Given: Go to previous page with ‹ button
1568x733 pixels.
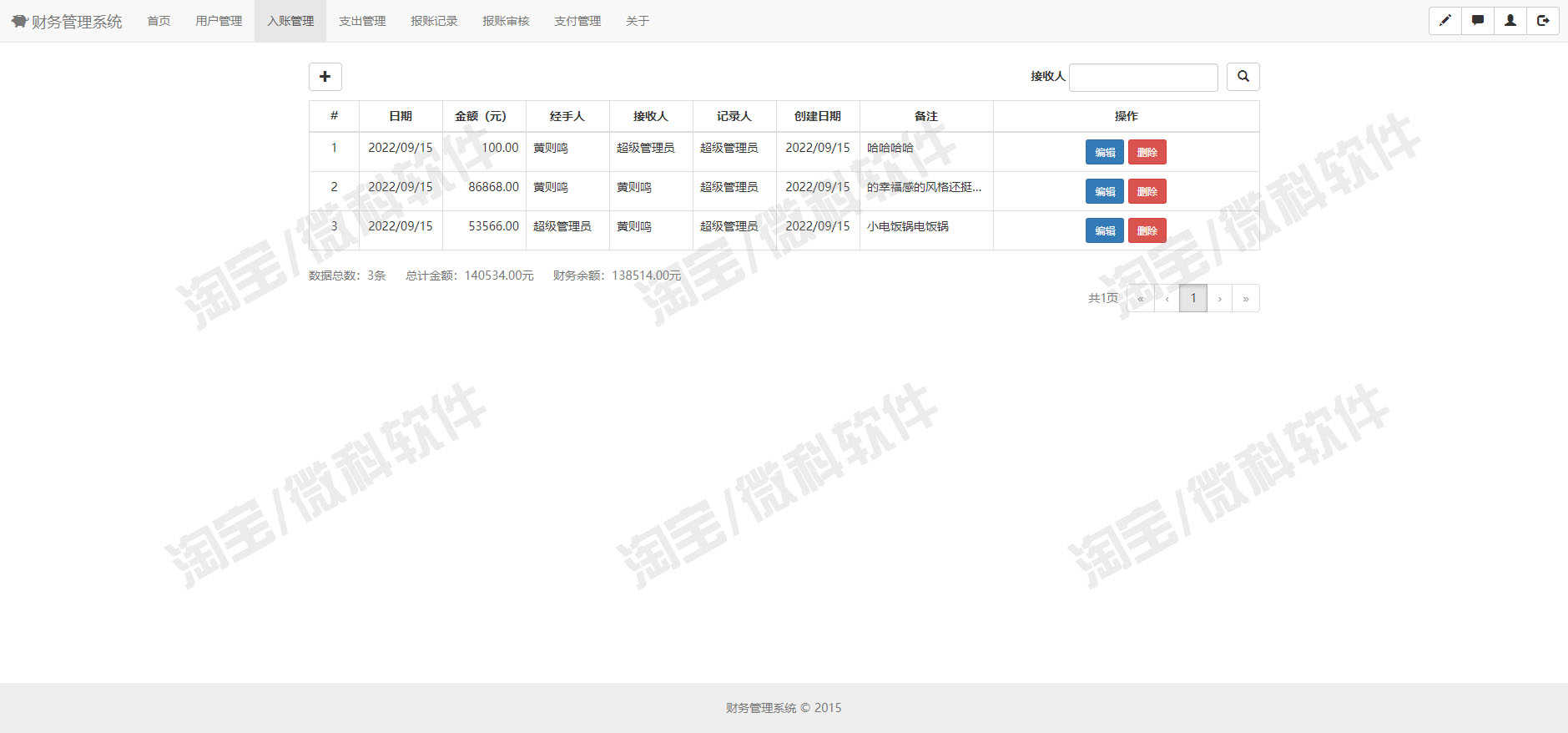Looking at the screenshot, I should pyautogui.click(x=1167, y=298).
